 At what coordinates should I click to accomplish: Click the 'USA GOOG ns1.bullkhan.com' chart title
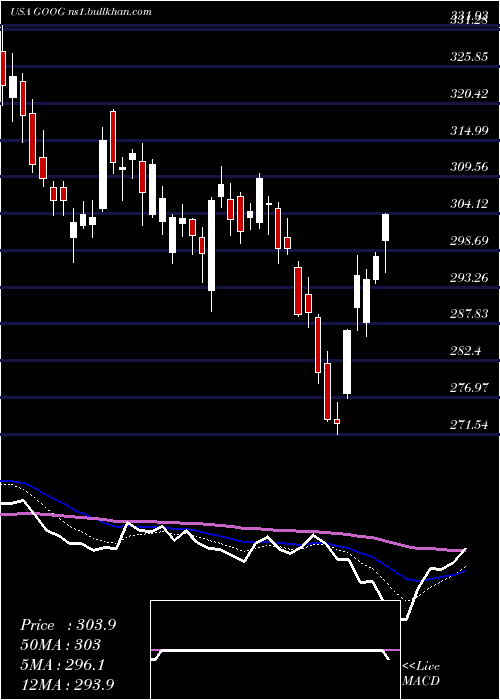coord(81,12)
